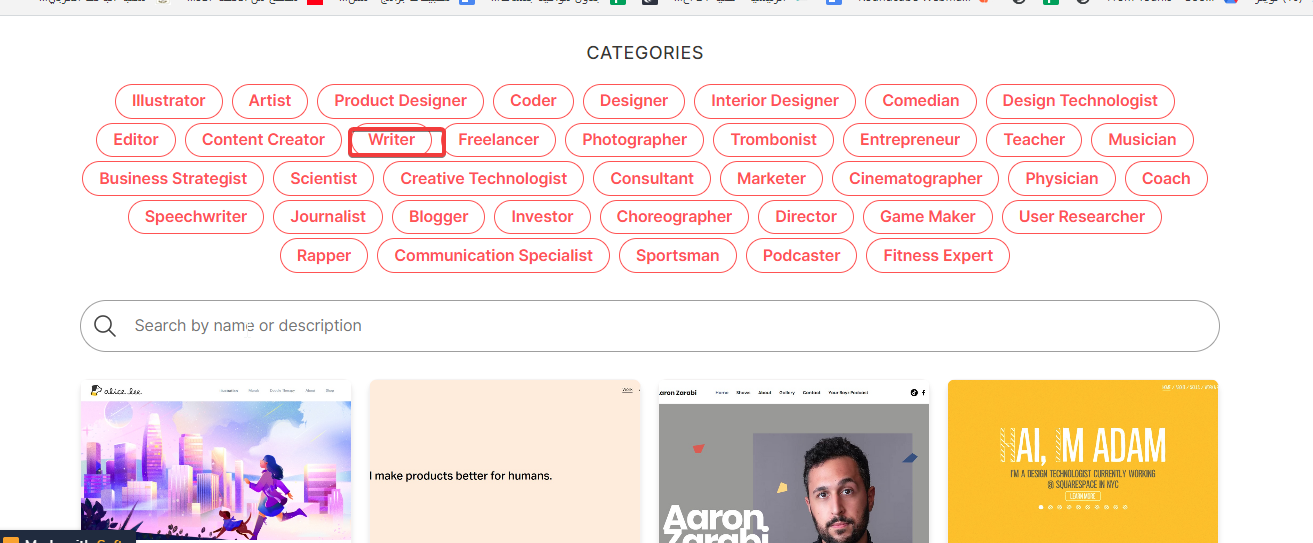Select the Communication Specialist tag
The image size is (1313, 543).
(x=493, y=256)
